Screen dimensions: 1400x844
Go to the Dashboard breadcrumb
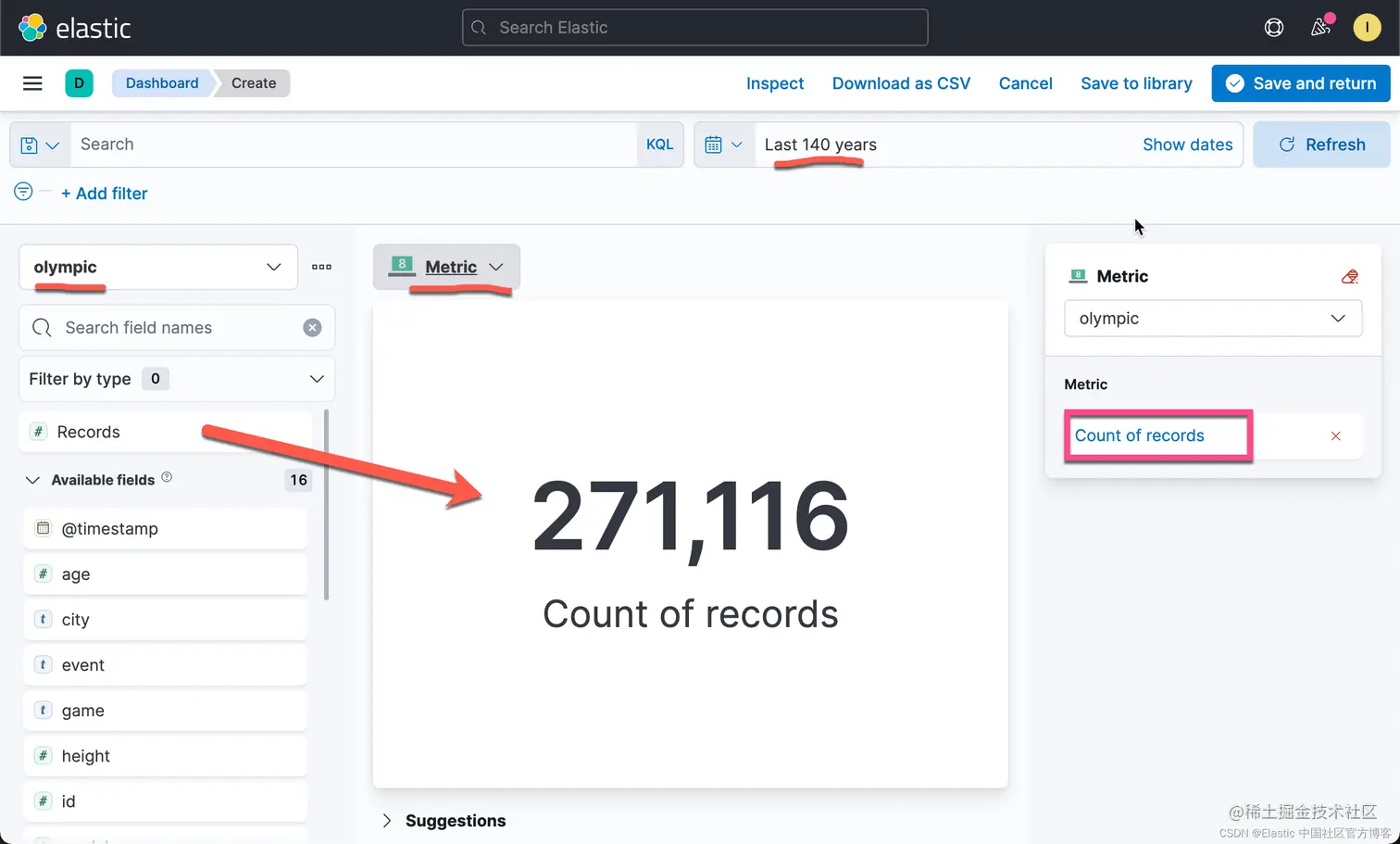coord(162,83)
